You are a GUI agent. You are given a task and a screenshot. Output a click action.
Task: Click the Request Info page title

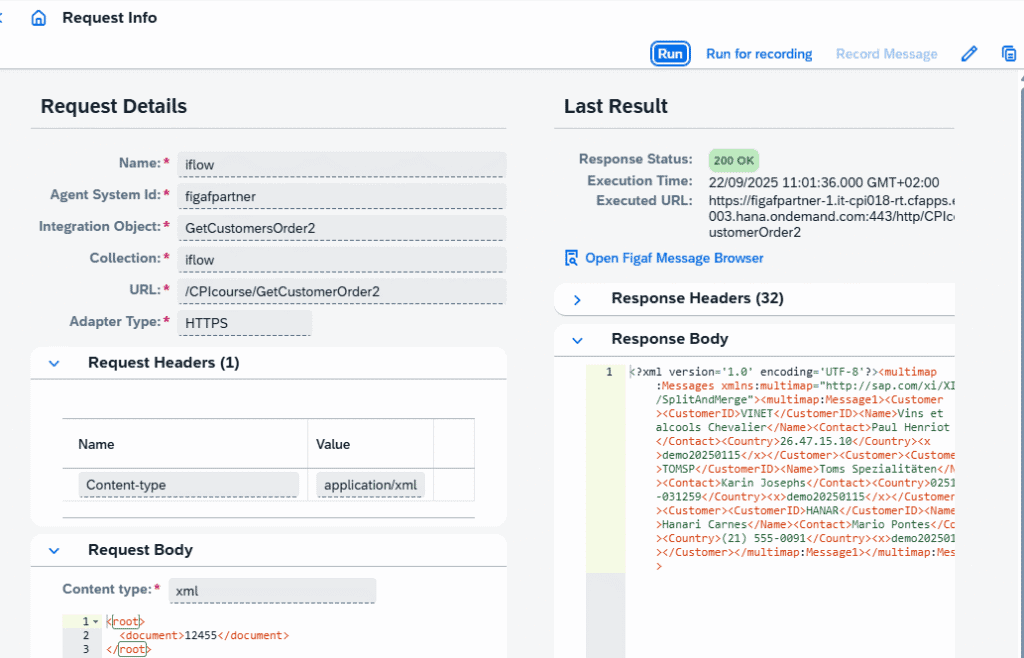[110, 18]
